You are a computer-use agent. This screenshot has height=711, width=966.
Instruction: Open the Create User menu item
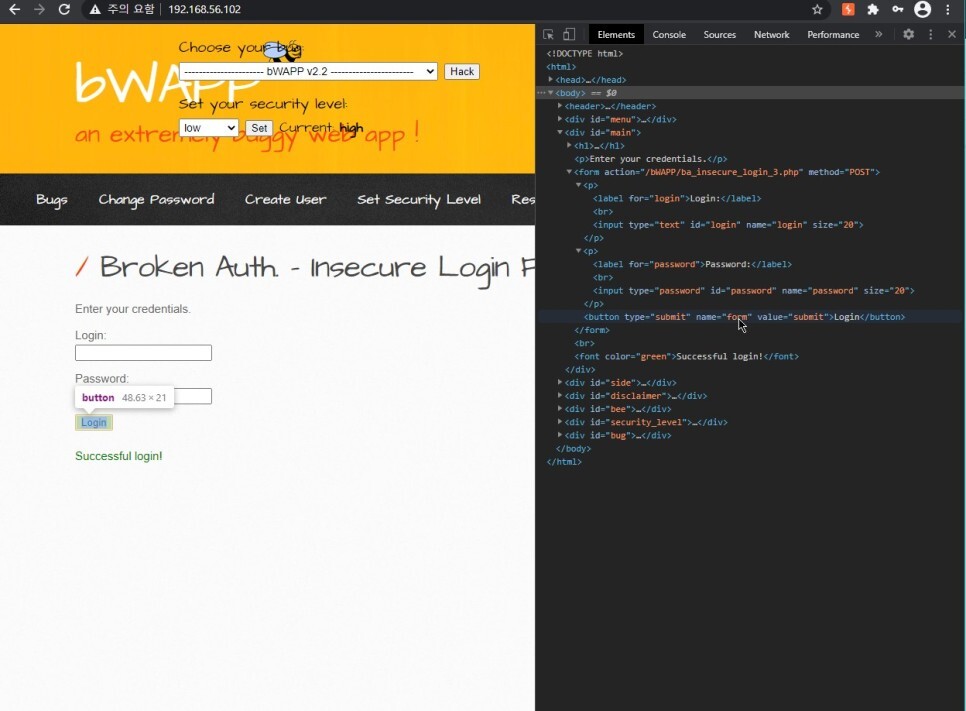click(285, 200)
